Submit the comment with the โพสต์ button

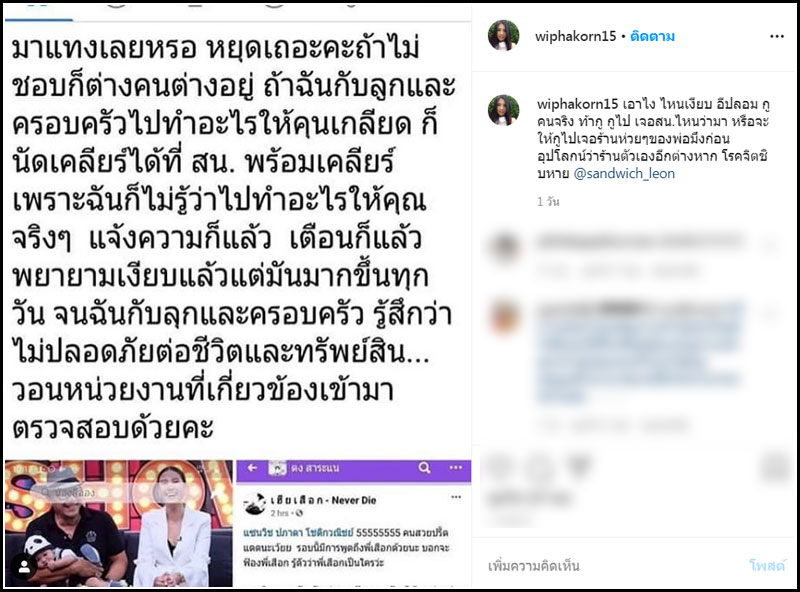coord(767,565)
